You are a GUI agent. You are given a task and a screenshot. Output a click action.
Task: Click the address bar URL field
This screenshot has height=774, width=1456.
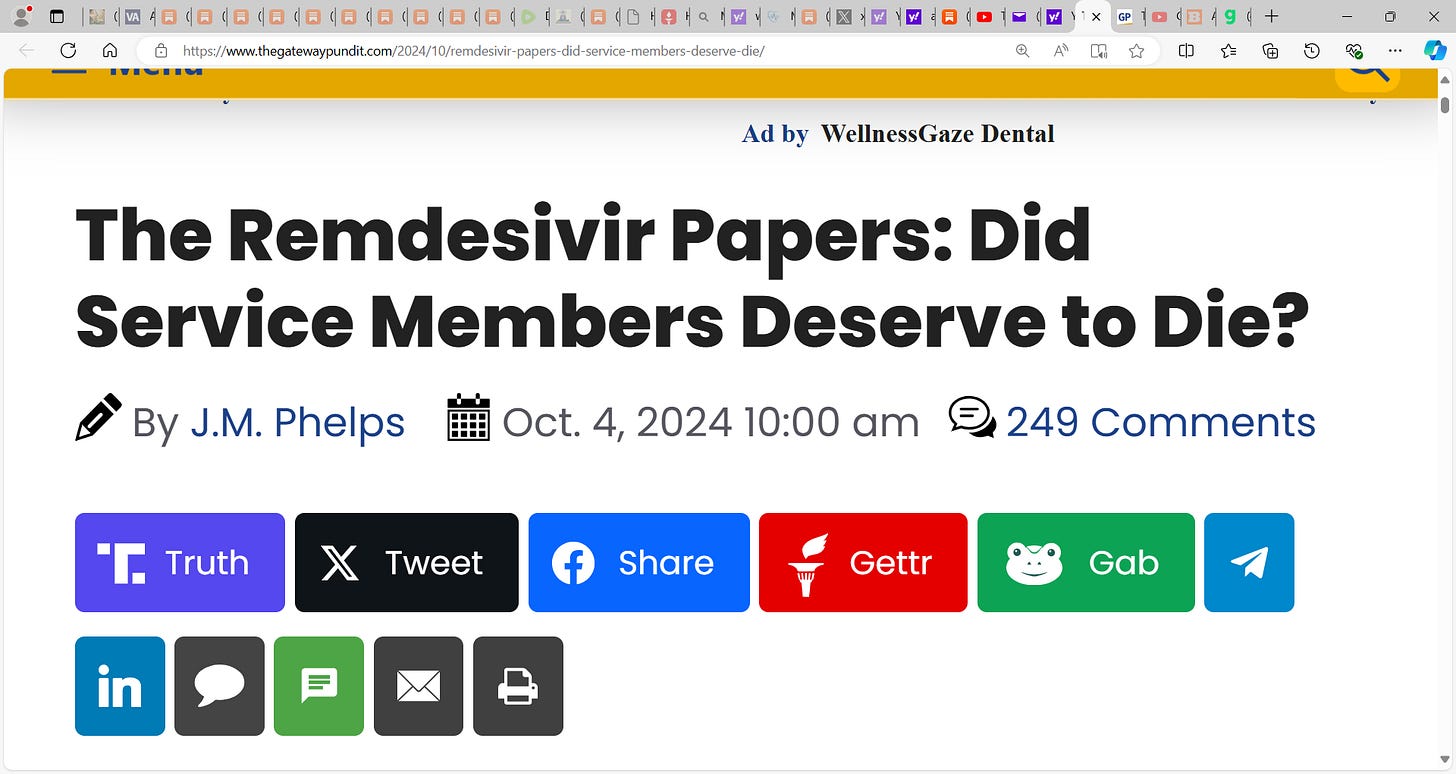pyautogui.click(x=590, y=51)
